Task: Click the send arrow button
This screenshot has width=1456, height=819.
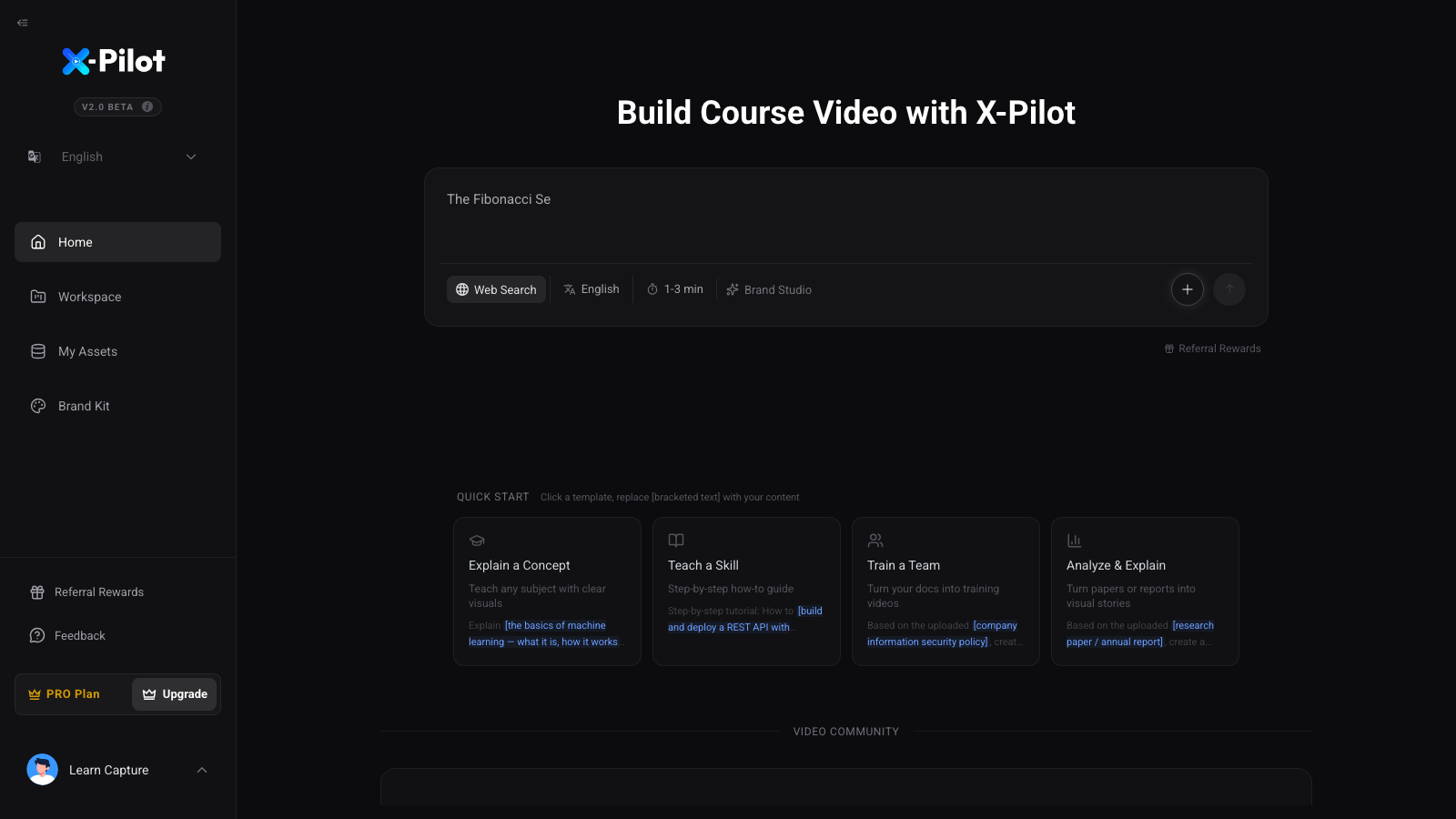Action: click(1229, 289)
